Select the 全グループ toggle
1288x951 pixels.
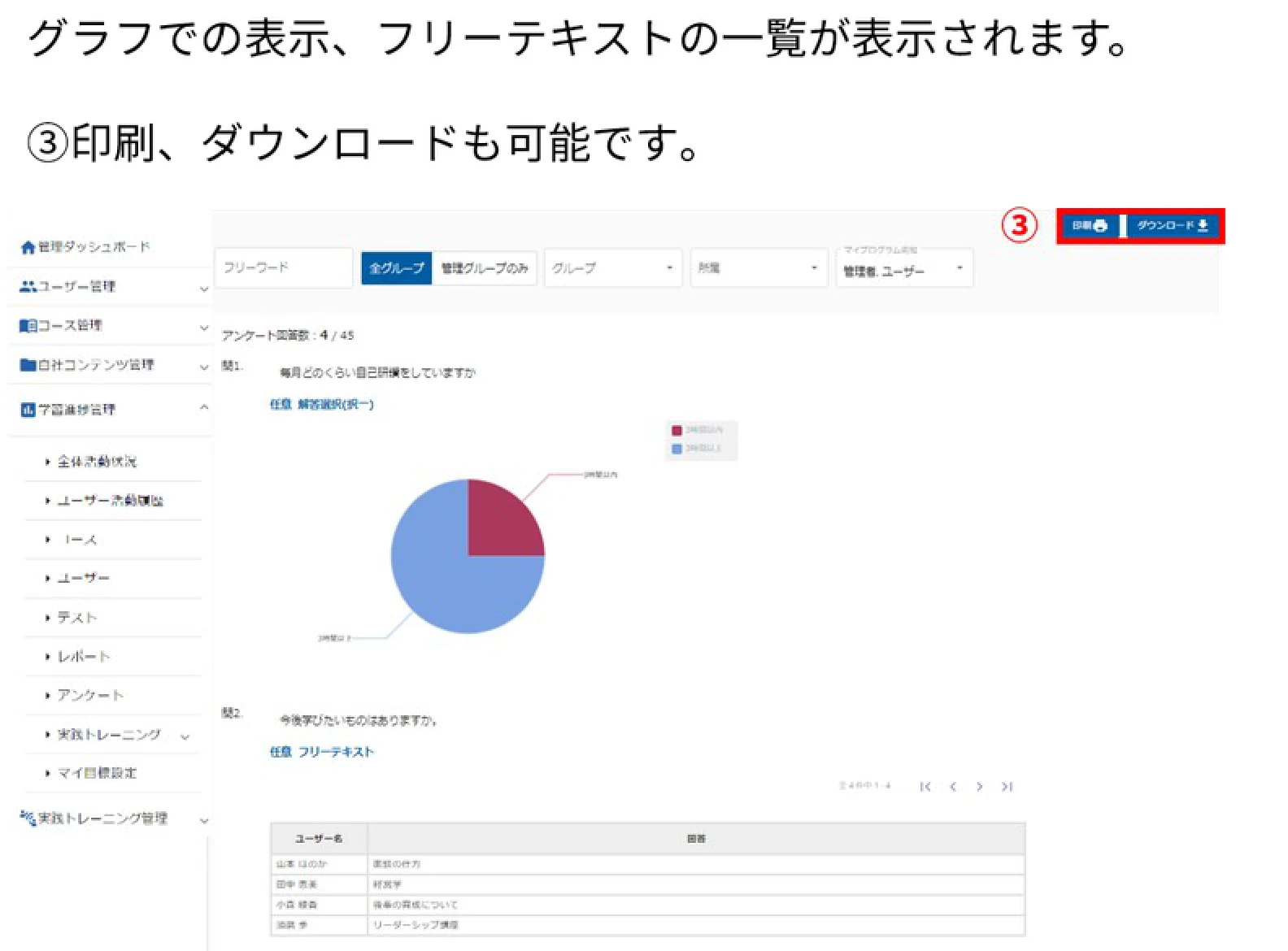pyautogui.click(x=397, y=268)
